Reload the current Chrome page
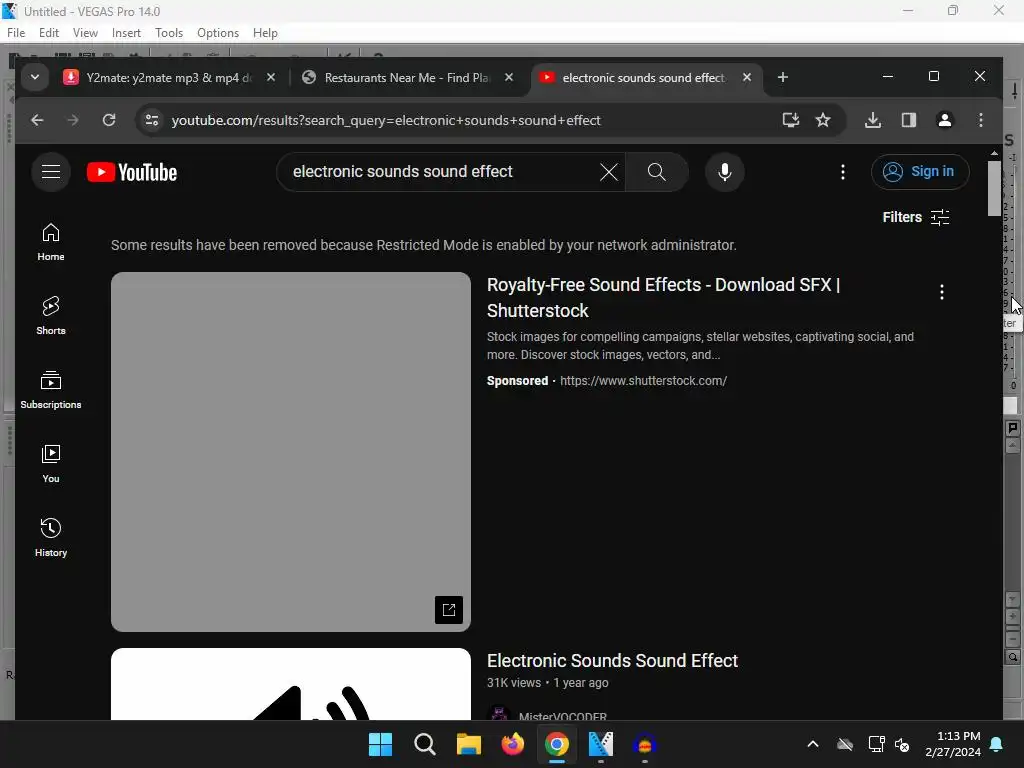1024x768 pixels. tap(109, 120)
